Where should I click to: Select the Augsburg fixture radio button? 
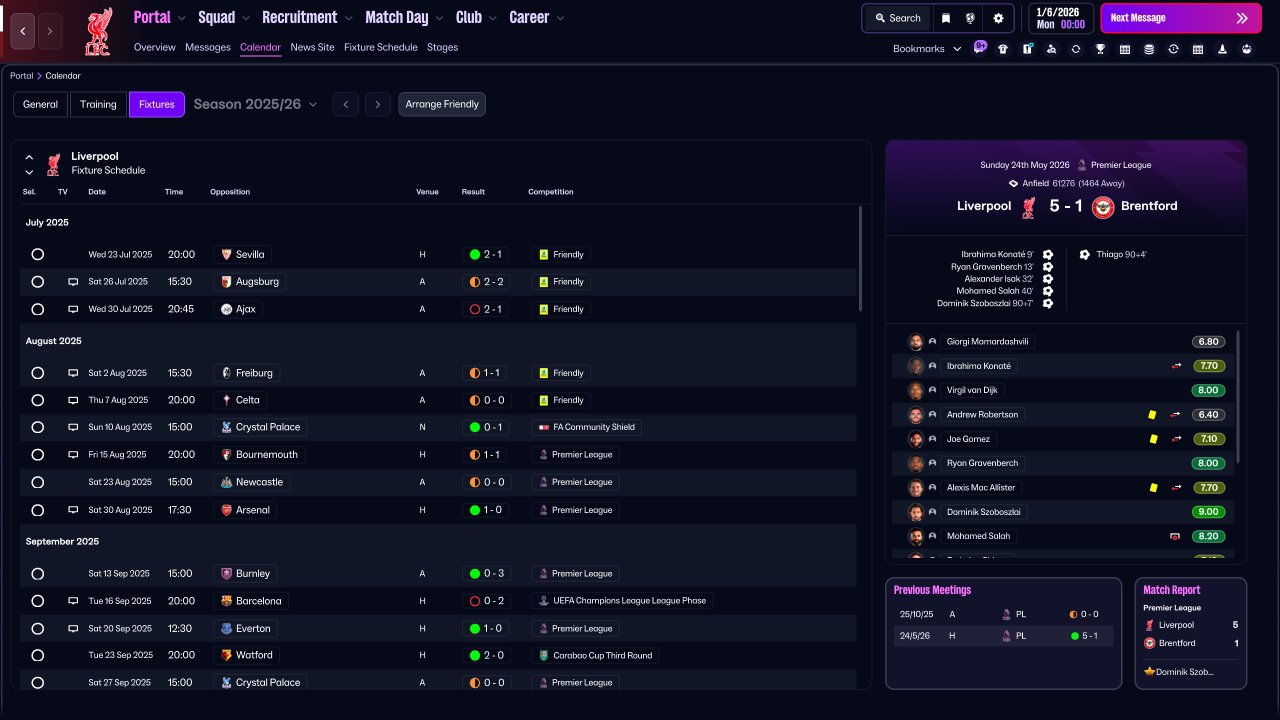38,282
